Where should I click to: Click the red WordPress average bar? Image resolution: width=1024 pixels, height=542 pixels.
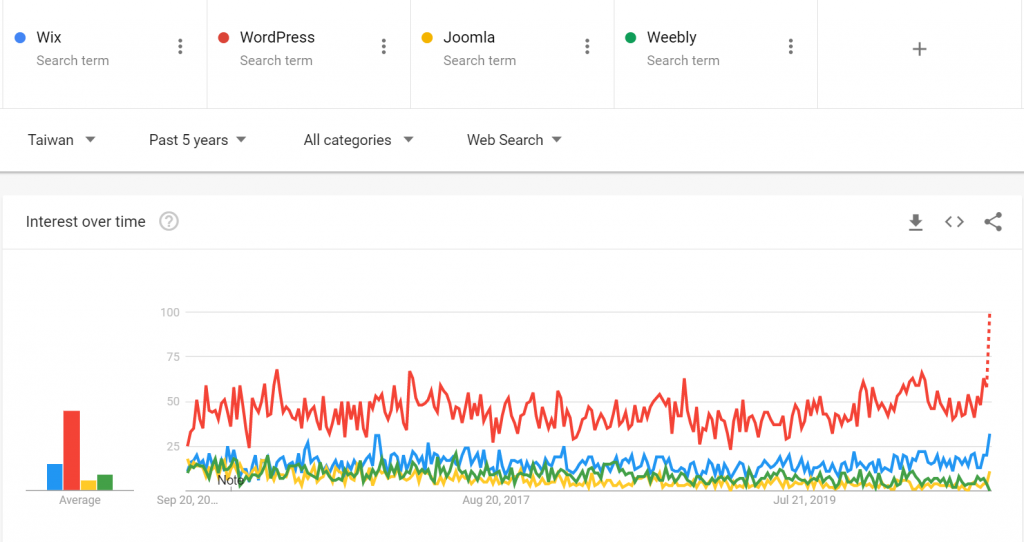(72, 450)
